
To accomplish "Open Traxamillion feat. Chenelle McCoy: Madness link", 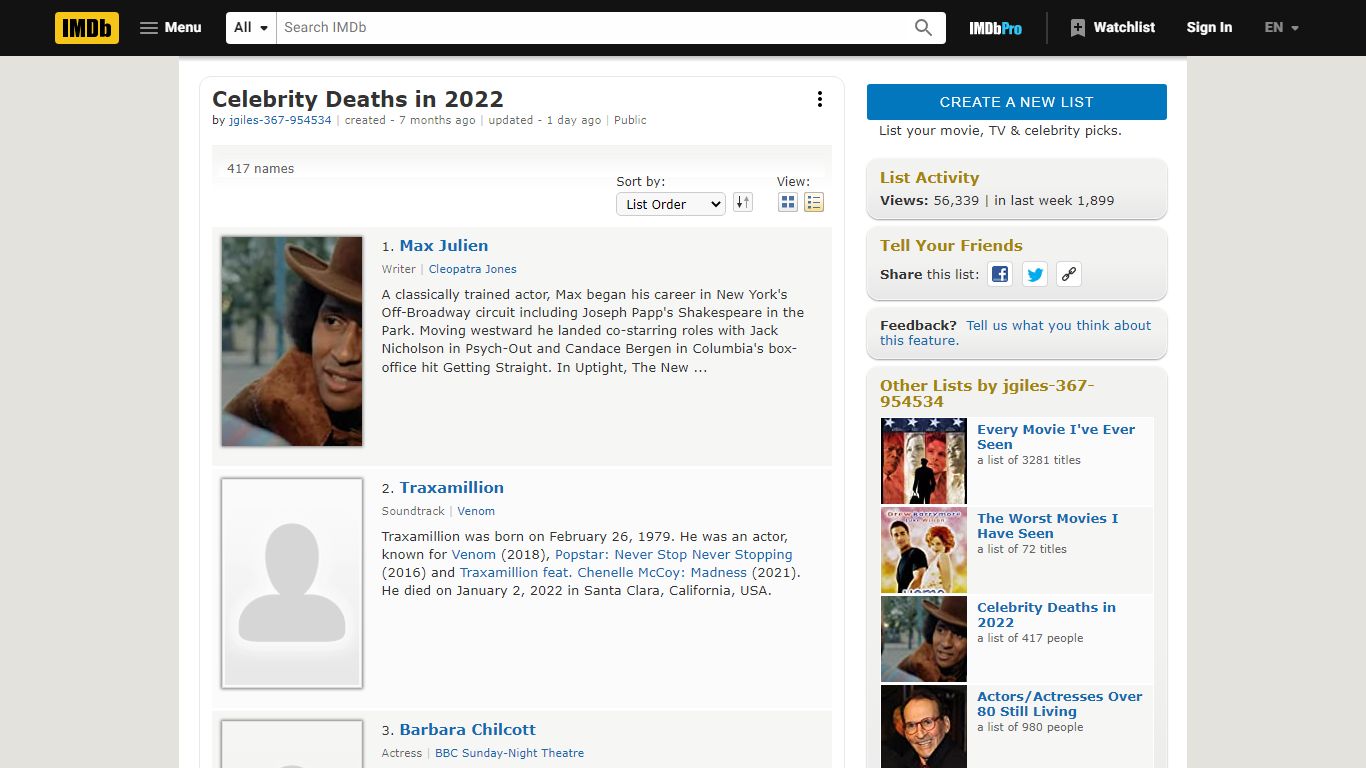I will pyautogui.click(x=603, y=573).
